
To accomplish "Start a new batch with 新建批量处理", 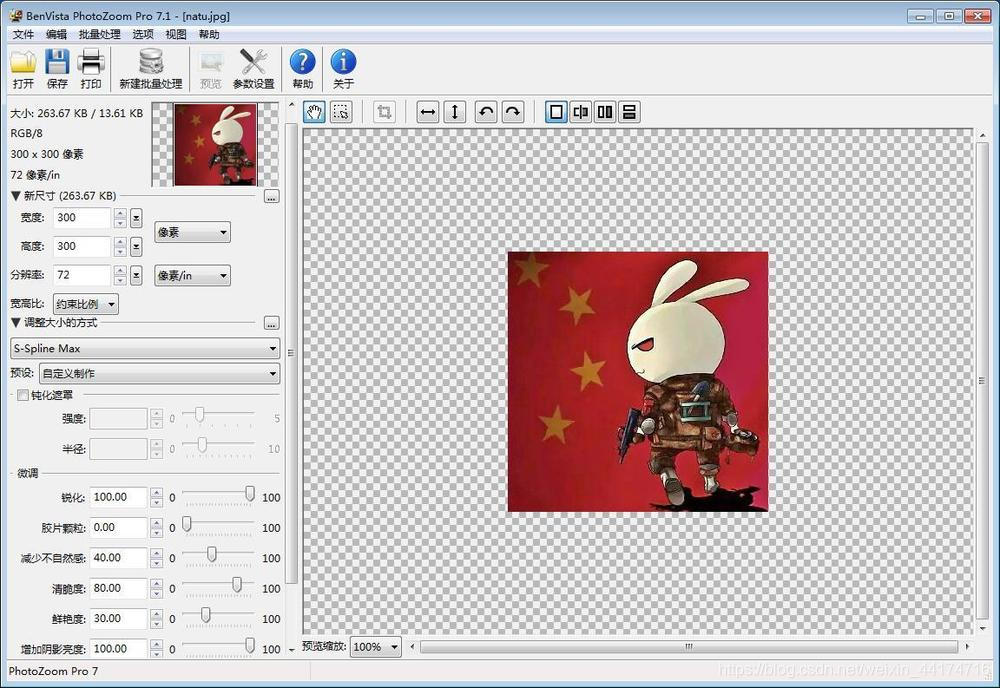I will 151,69.
